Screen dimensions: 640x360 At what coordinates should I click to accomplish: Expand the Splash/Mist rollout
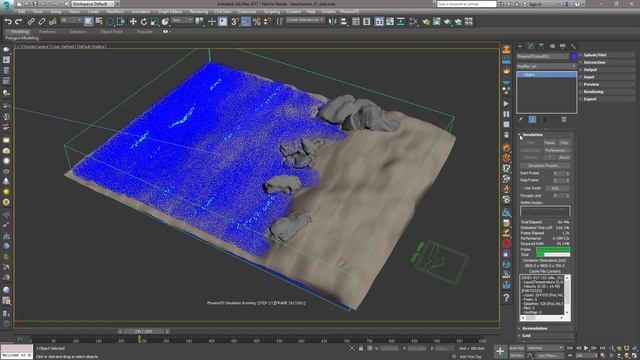tap(607, 55)
